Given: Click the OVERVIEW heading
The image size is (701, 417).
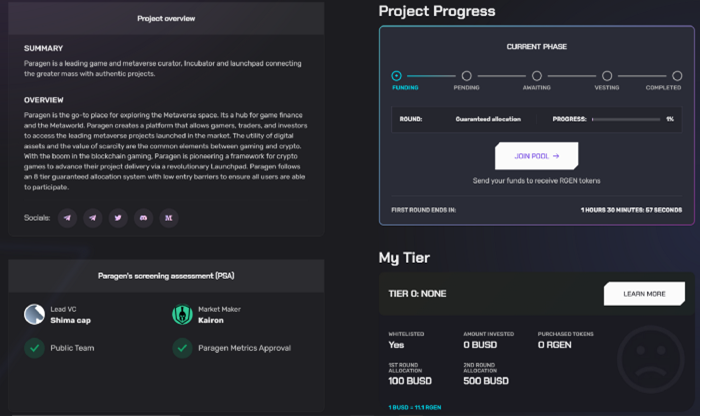Looking at the screenshot, I should (43, 100).
